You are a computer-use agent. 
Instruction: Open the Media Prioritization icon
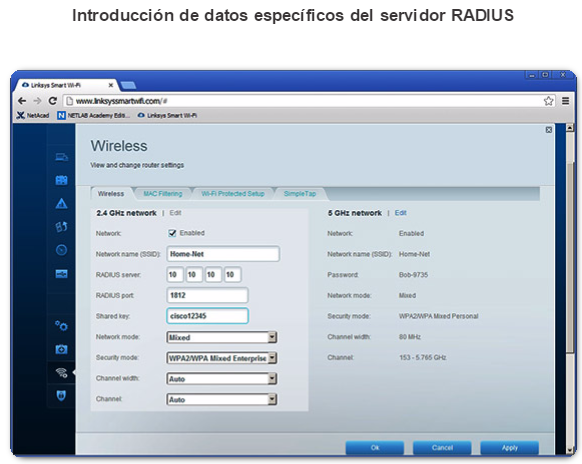61,226
